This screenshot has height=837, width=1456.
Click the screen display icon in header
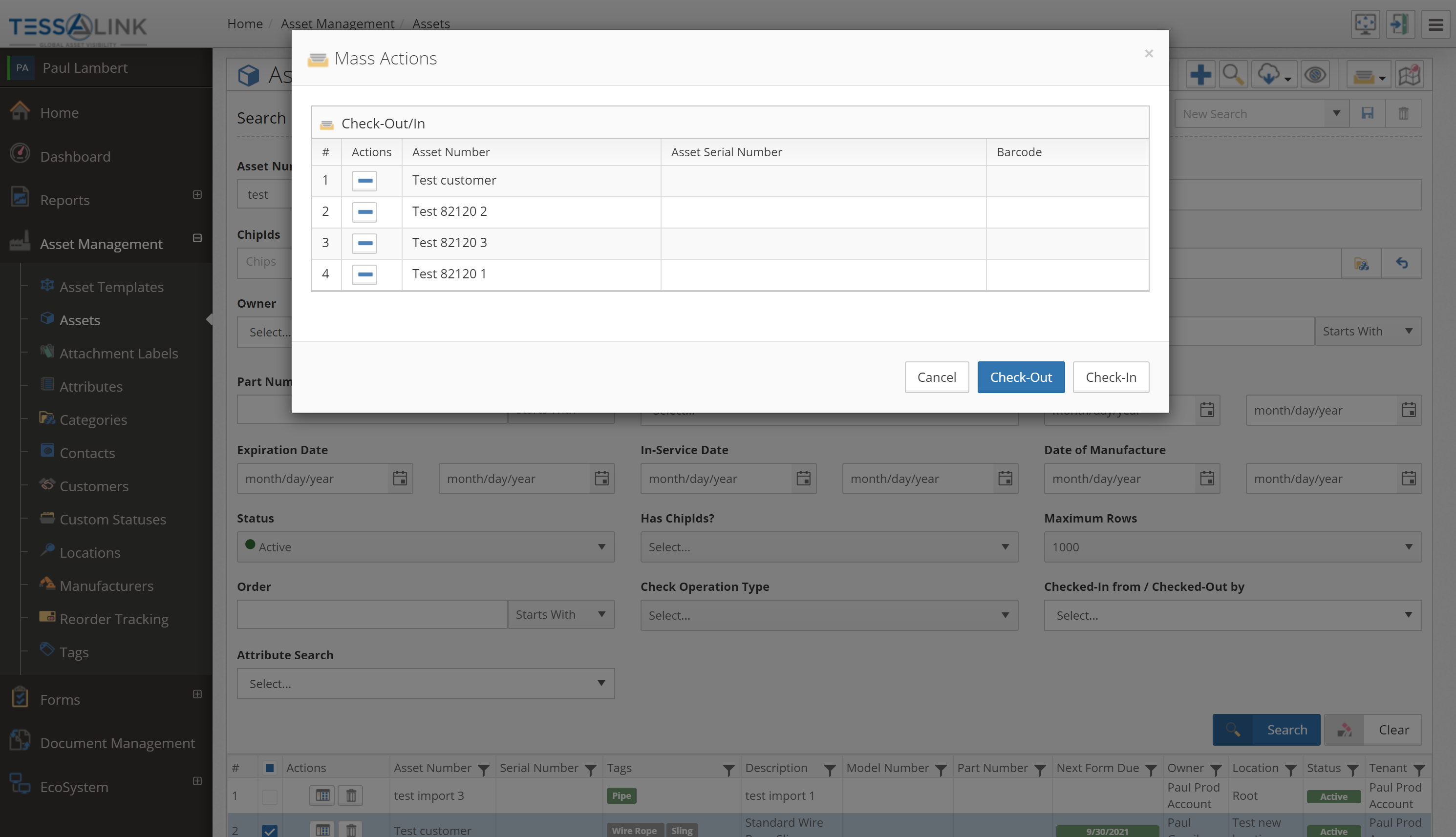1365,25
